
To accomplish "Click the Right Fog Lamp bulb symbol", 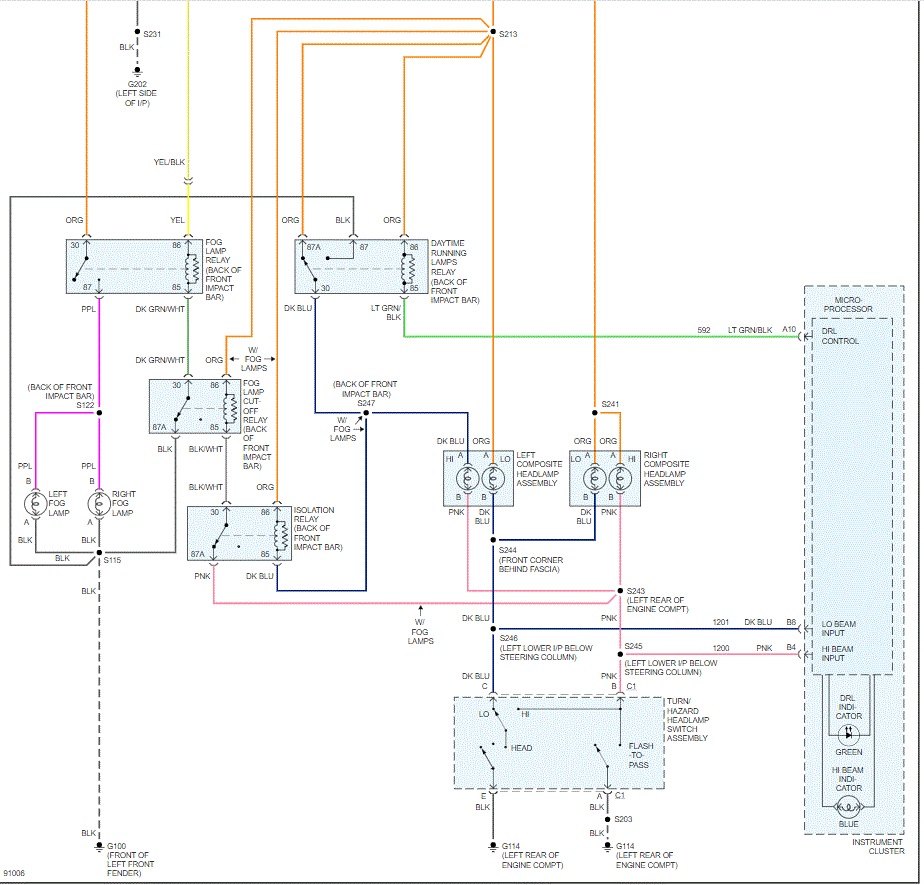I will pyautogui.click(x=99, y=504).
